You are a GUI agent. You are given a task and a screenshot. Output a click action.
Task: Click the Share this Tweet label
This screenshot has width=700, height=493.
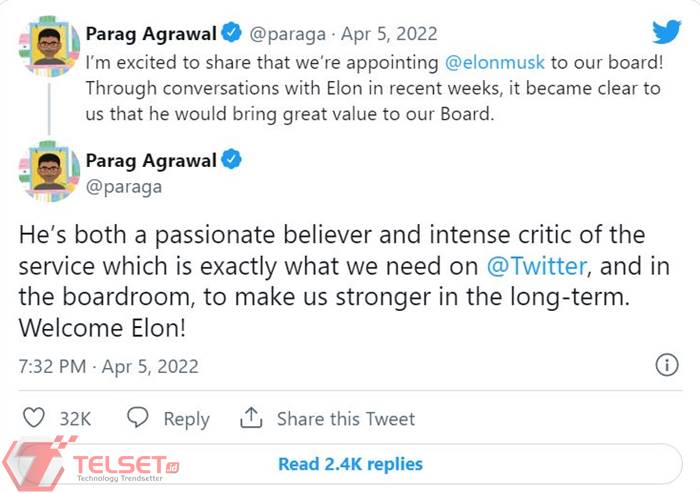pyautogui.click(x=345, y=419)
